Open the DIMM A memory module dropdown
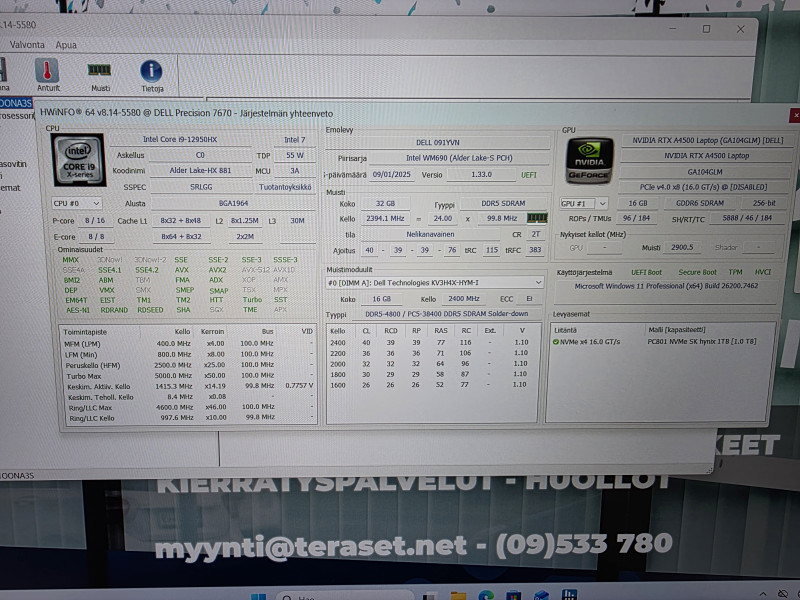The width and height of the screenshot is (800, 600). click(434, 283)
